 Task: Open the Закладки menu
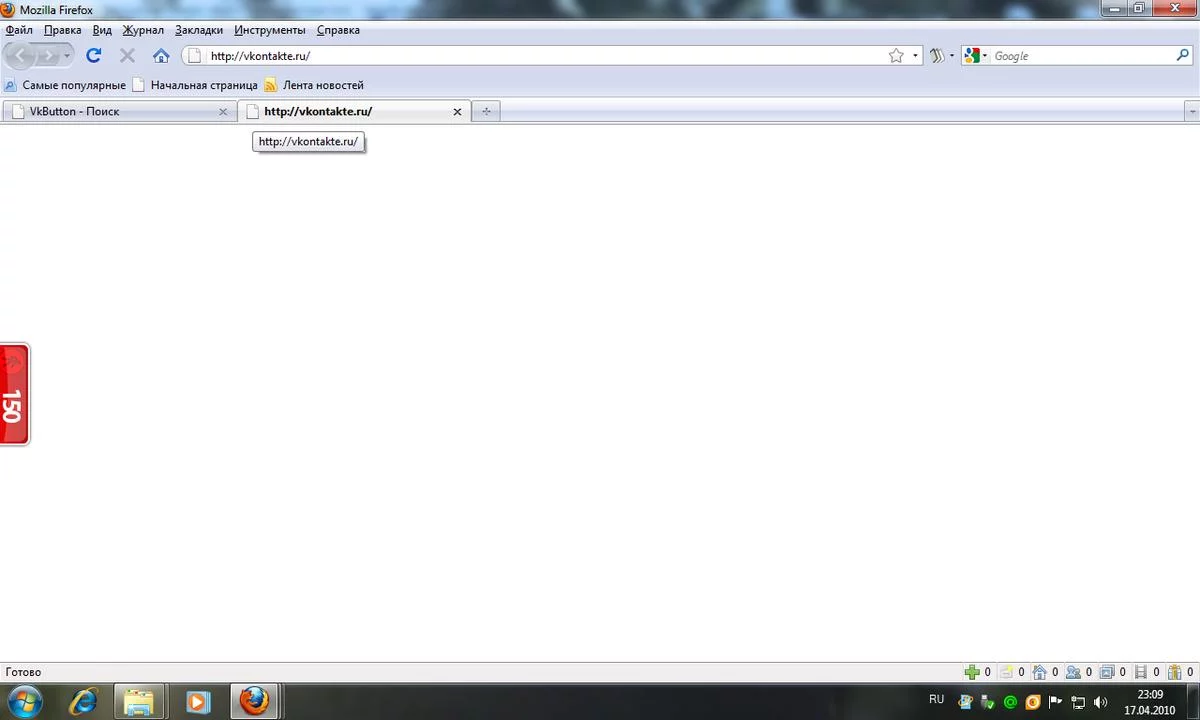click(199, 30)
